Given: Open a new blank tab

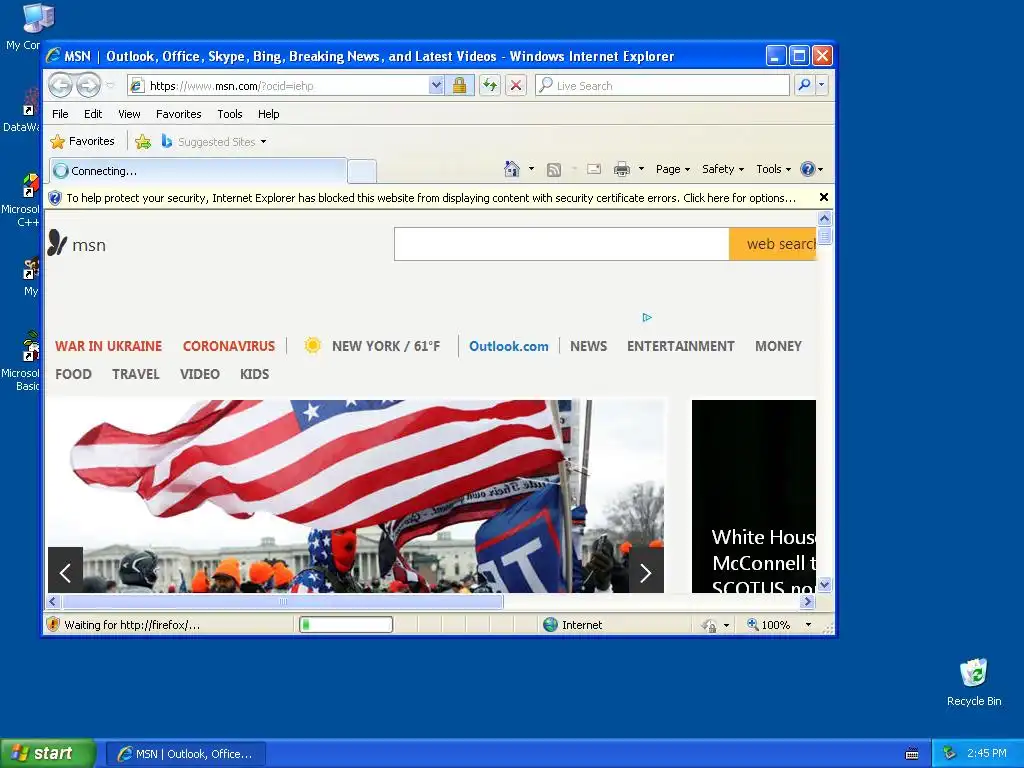Looking at the screenshot, I should point(362,171).
